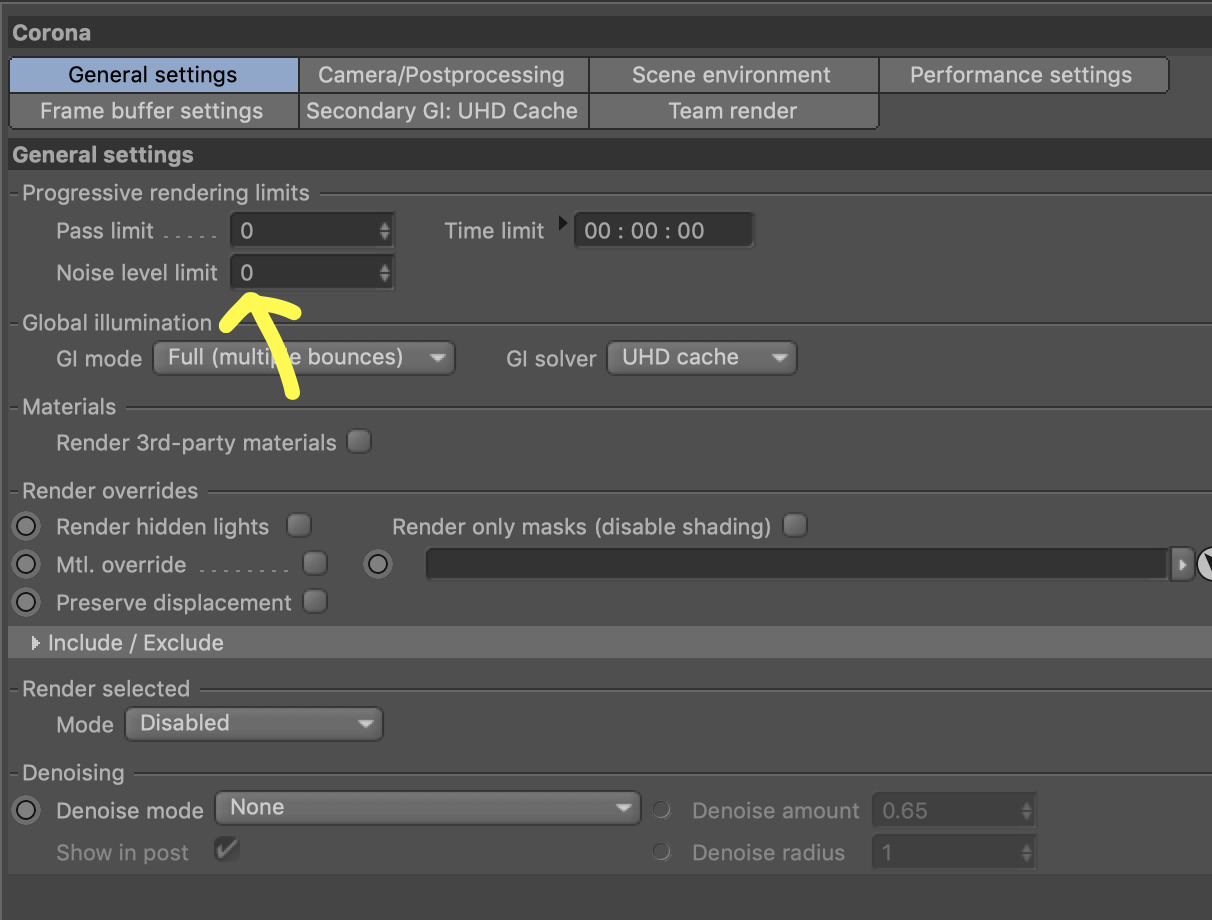Open the Denoise mode dropdown
1212x920 pixels.
[428, 808]
